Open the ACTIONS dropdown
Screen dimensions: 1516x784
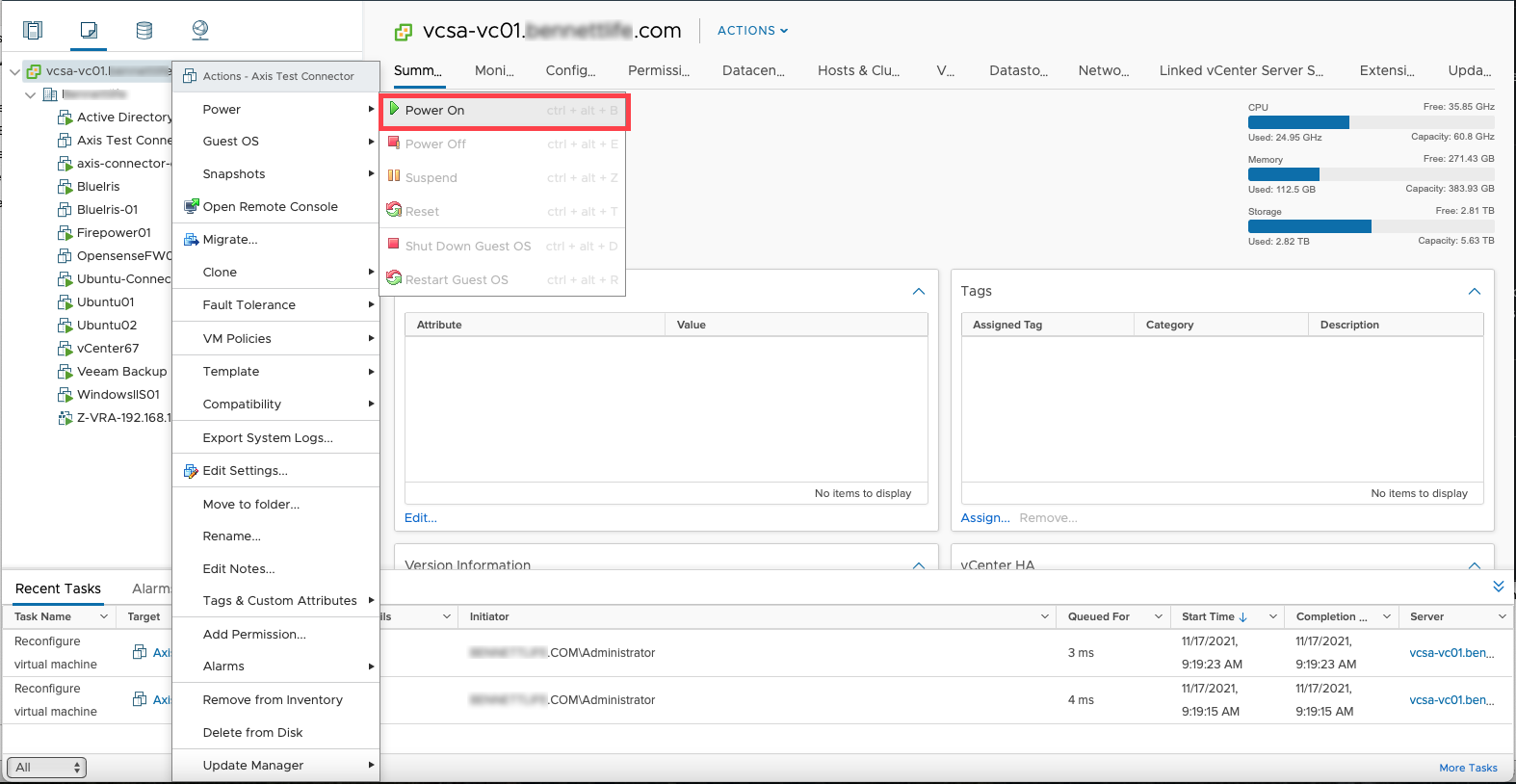[752, 31]
